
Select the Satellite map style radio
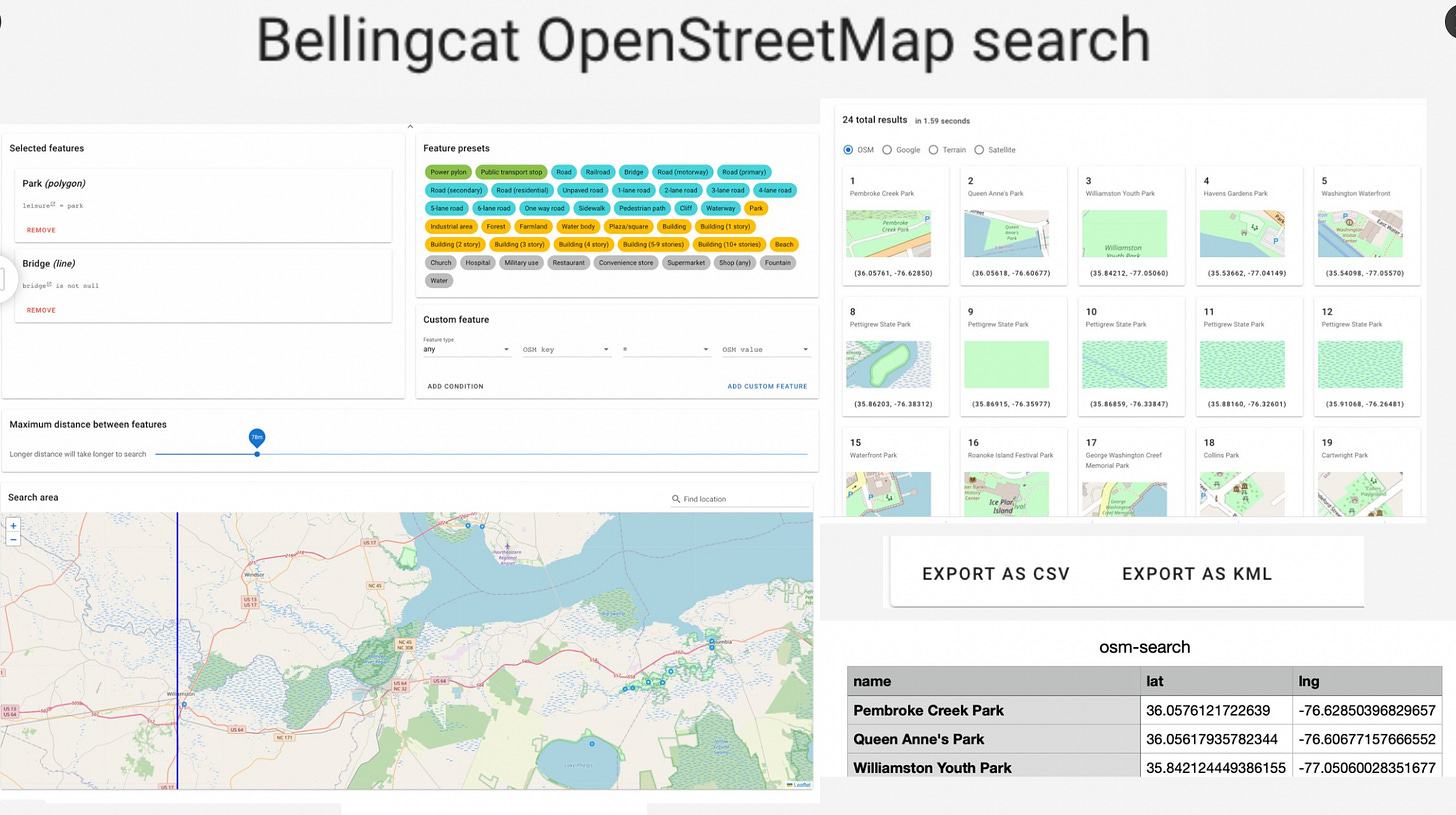(x=979, y=150)
